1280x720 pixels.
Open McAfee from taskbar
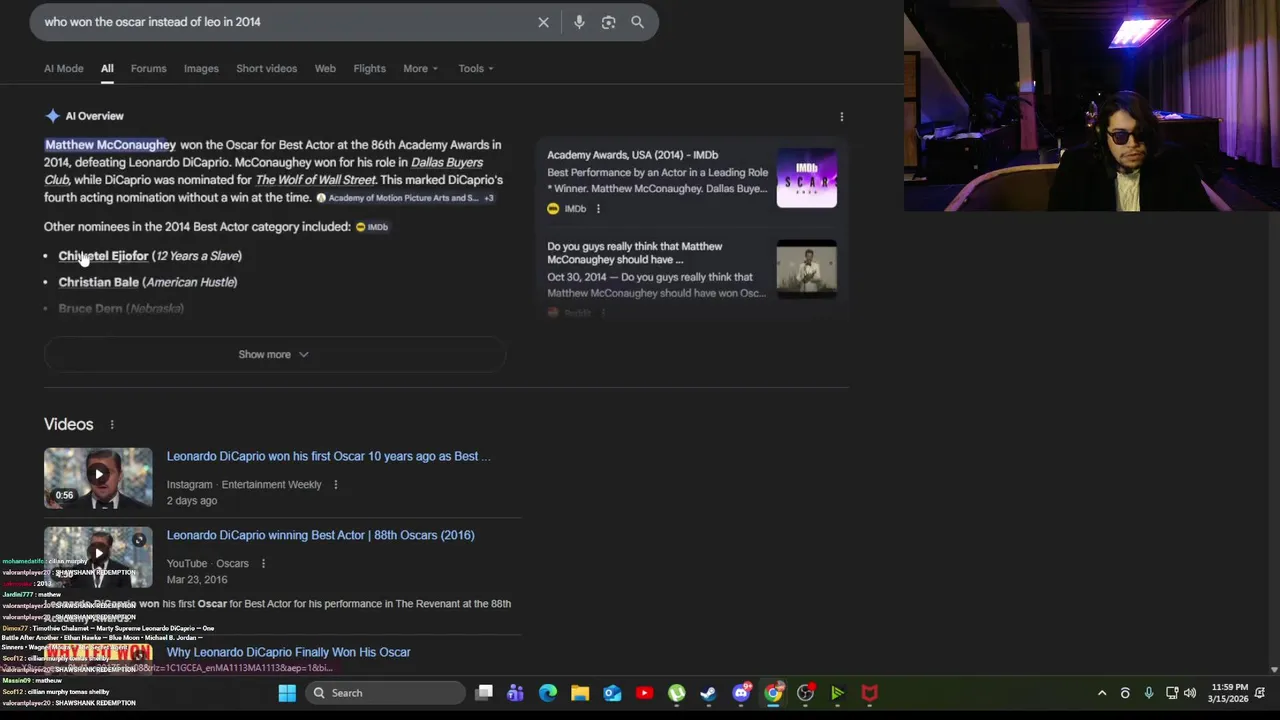pos(869,693)
